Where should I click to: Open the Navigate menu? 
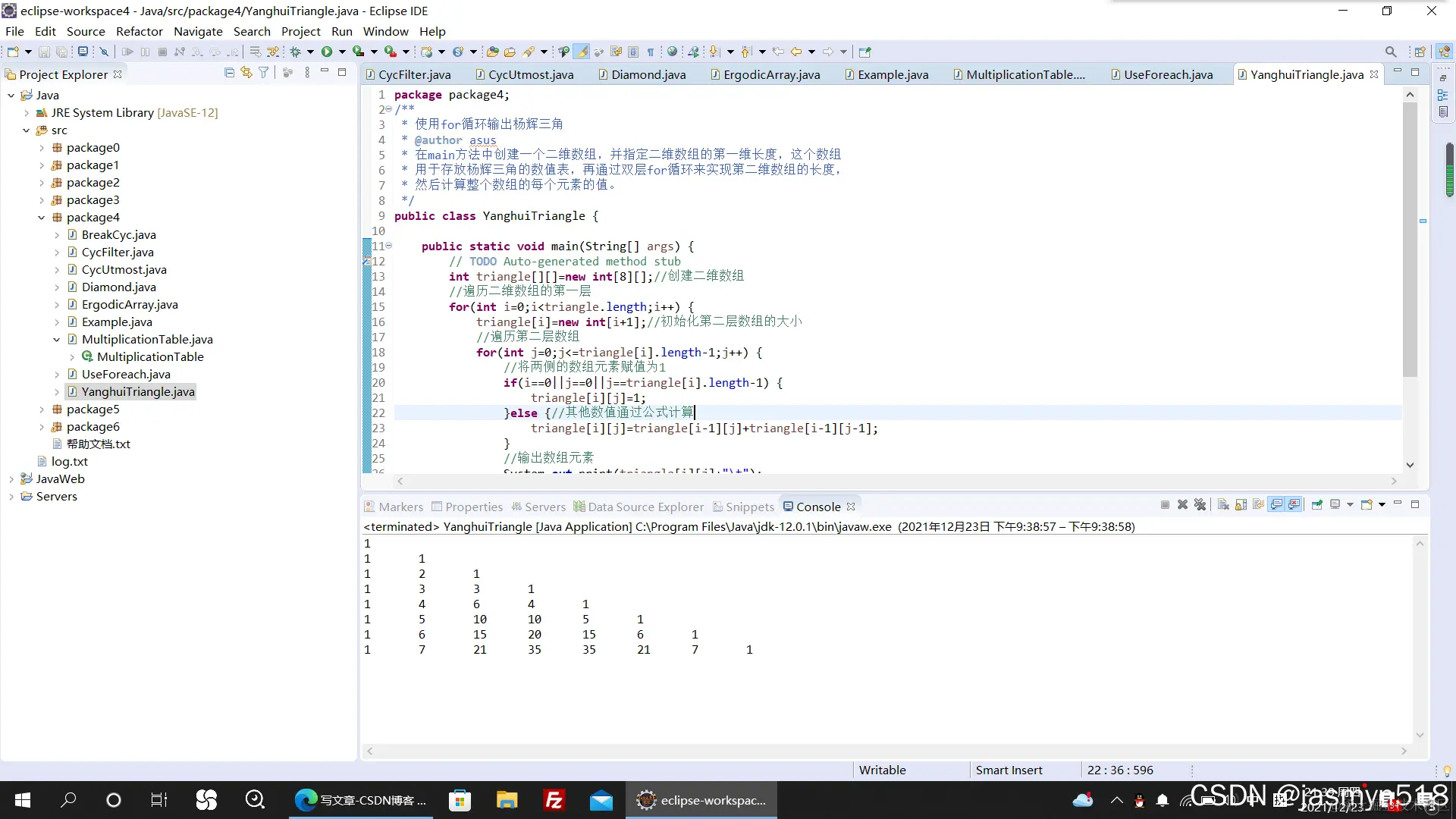pyautogui.click(x=198, y=31)
